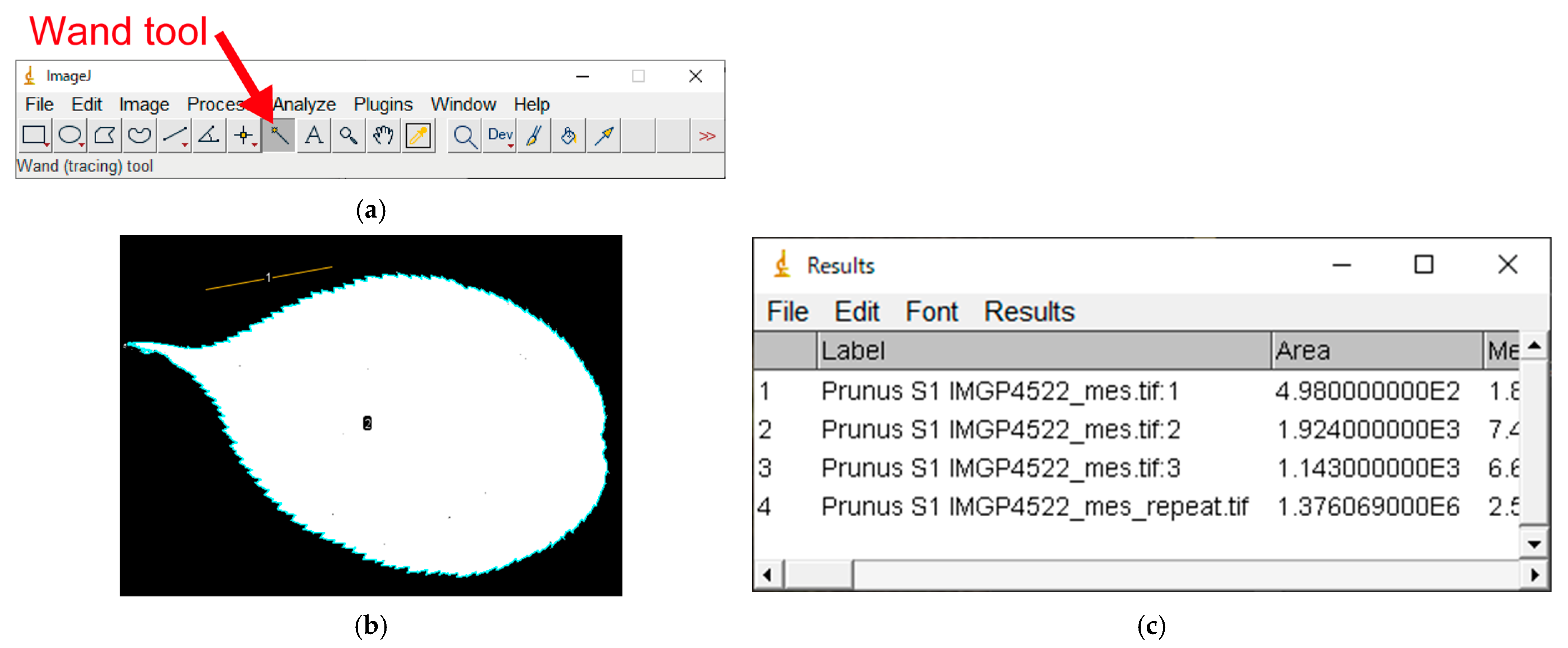Click the Results horizontal scrollbar right arrow
This screenshot has width=1568, height=648.
1534,574
